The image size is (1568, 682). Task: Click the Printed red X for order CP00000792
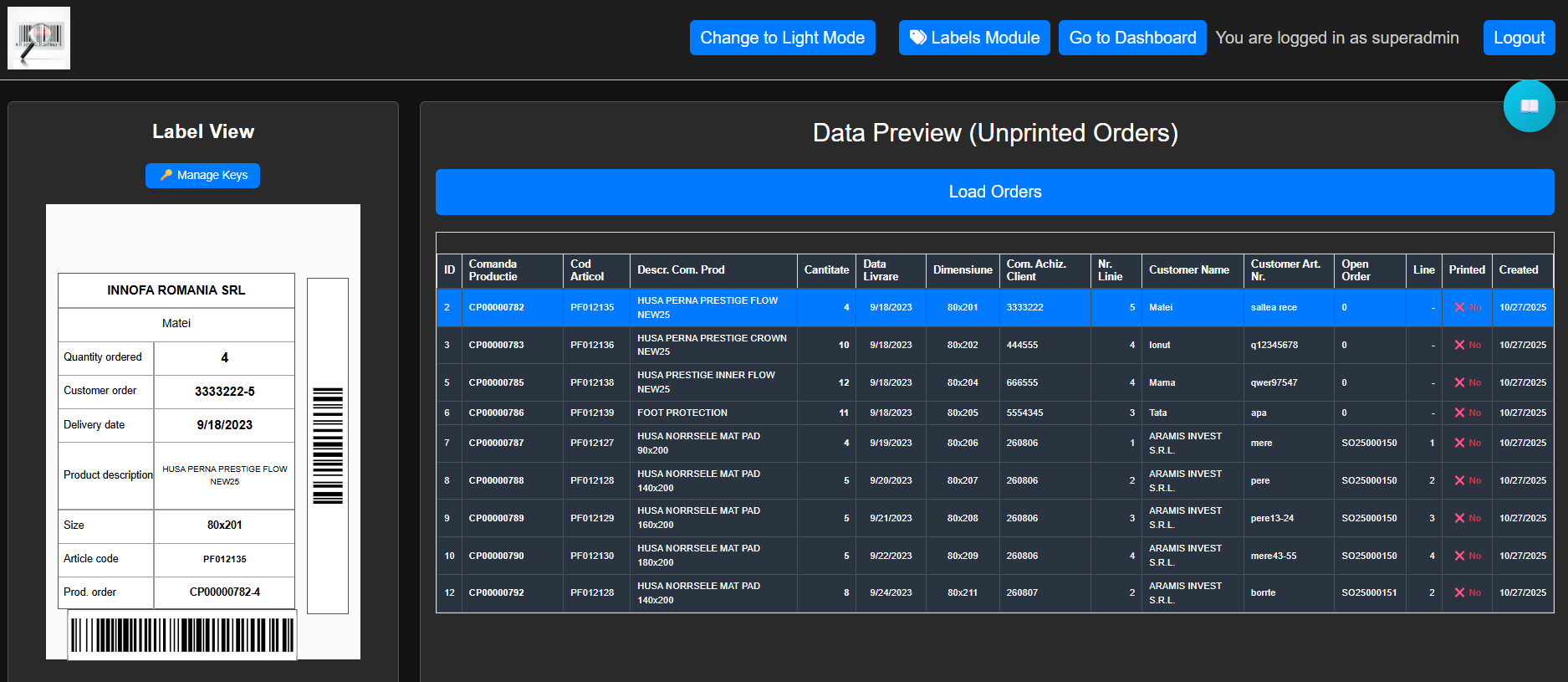tap(1459, 592)
